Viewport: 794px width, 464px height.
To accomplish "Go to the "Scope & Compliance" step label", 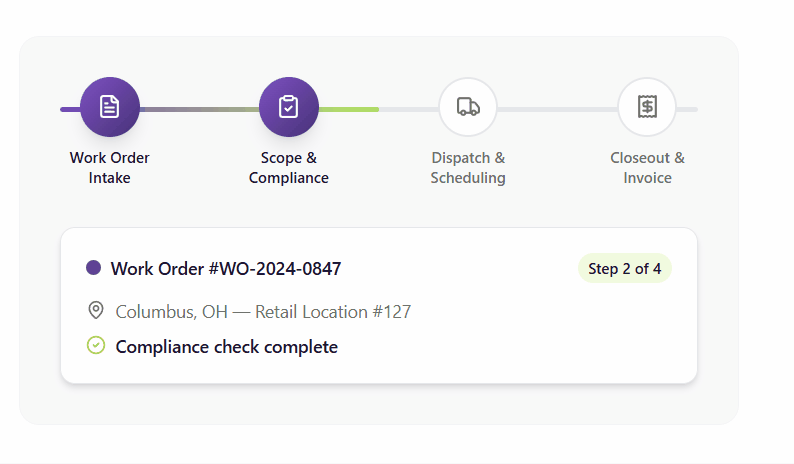I will click(x=289, y=168).
